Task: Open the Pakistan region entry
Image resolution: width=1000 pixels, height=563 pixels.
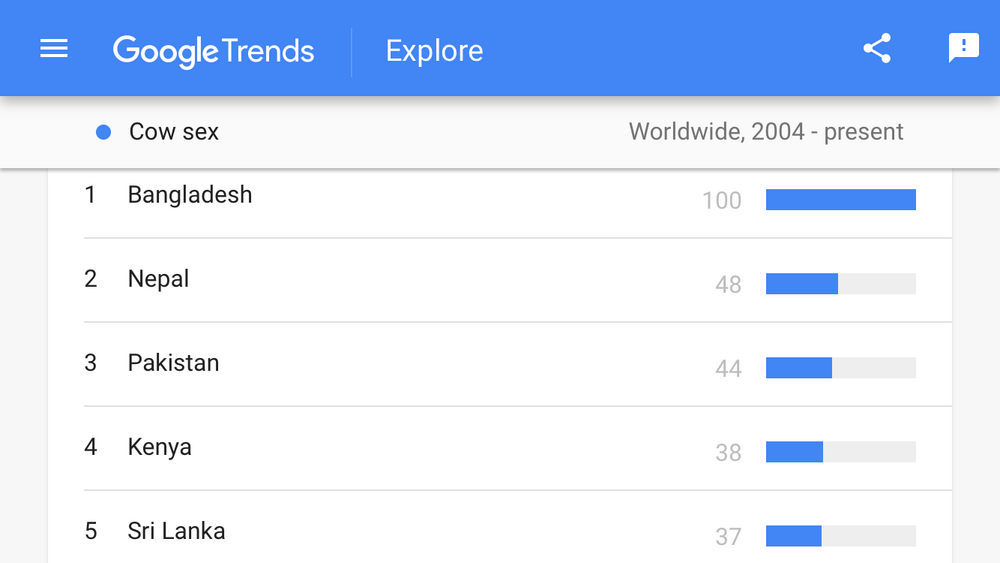Action: click(x=173, y=363)
